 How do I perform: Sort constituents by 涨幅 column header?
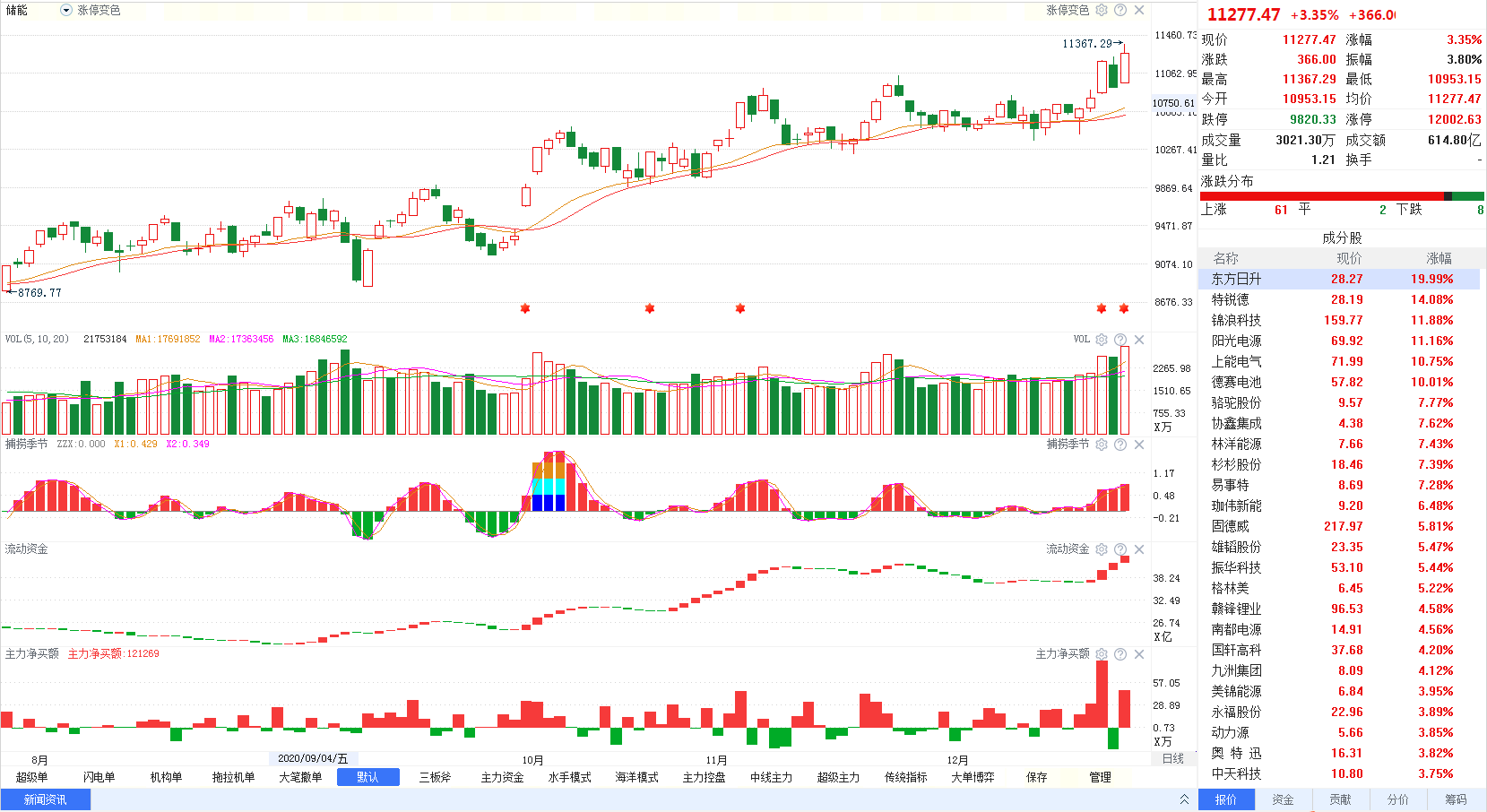click(x=1439, y=258)
